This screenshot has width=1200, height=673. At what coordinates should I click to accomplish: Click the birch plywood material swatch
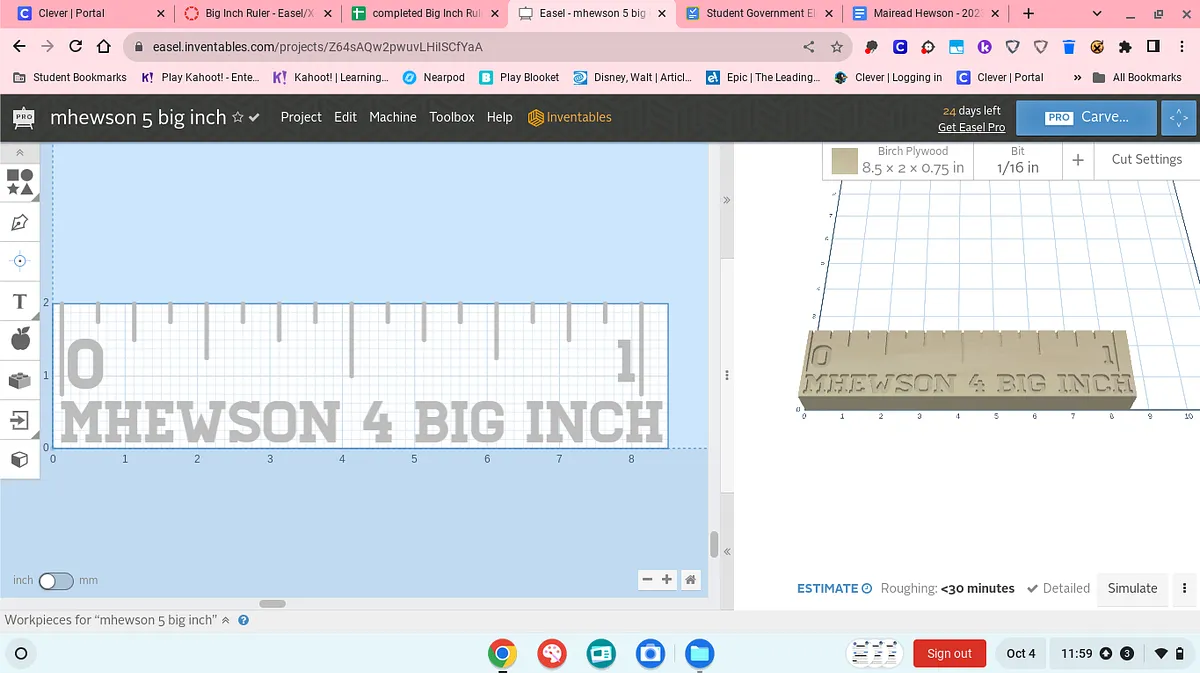[x=845, y=160]
